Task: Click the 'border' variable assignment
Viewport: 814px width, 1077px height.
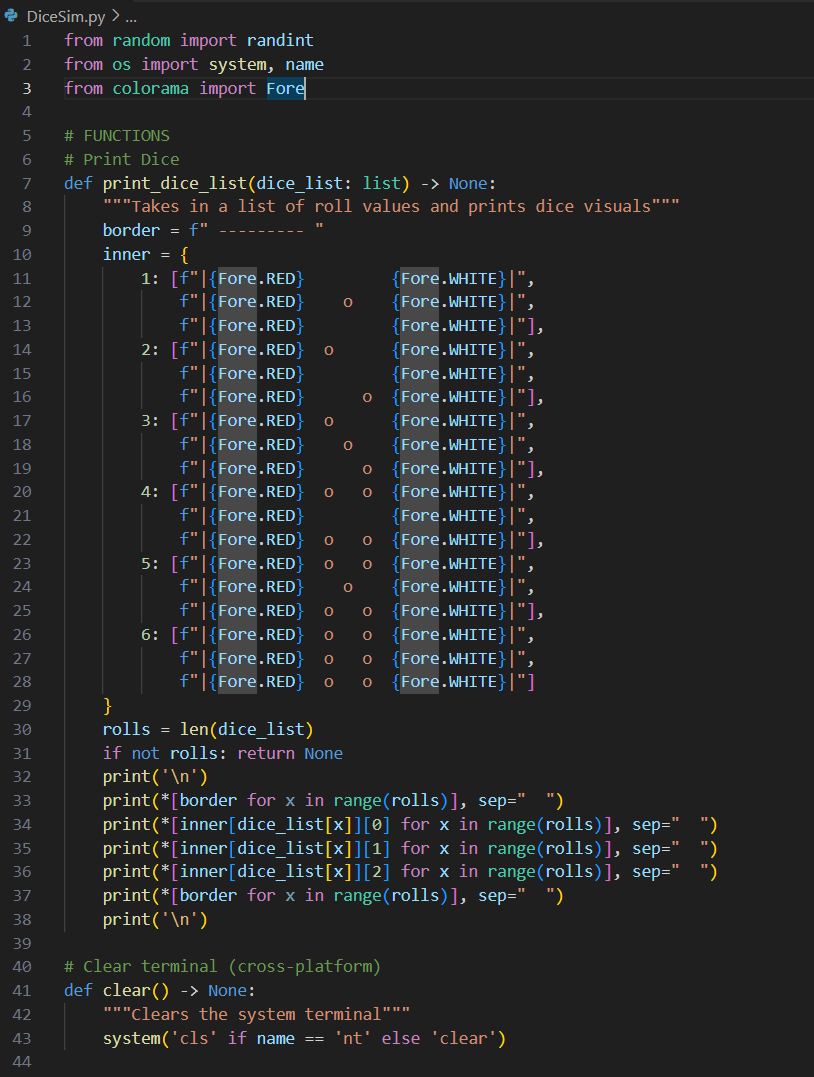Action: 131,230
